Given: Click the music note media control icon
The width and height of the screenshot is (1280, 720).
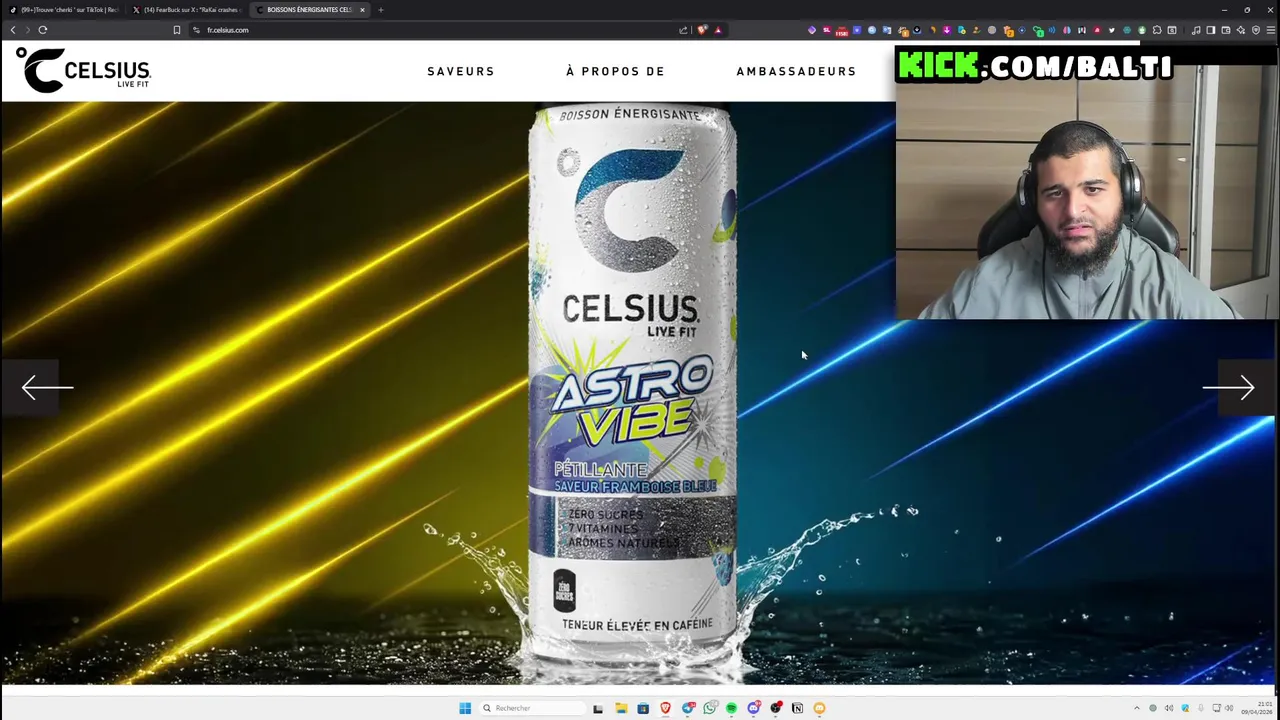Looking at the screenshot, I should (1196, 30).
